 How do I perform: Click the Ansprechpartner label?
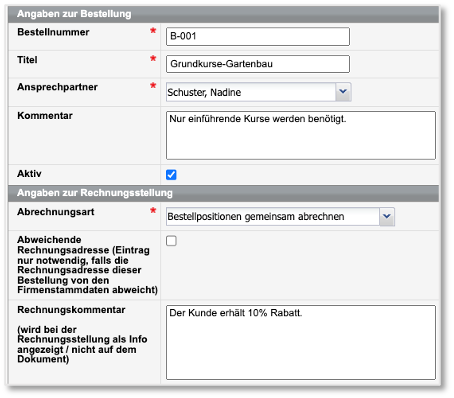point(57,87)
